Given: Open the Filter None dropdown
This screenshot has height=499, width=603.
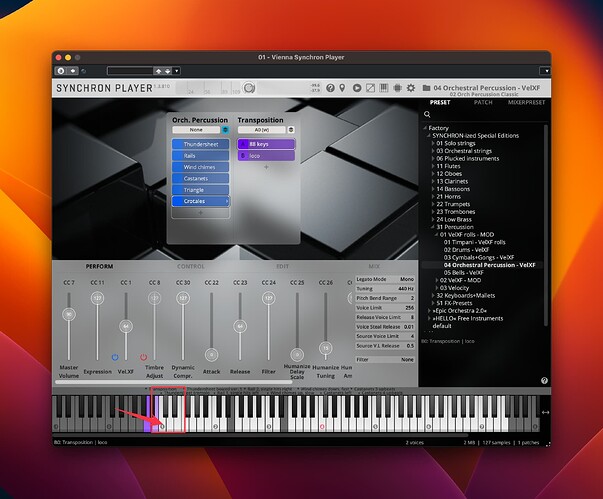Looking at the screenshot, I should 385,359.
